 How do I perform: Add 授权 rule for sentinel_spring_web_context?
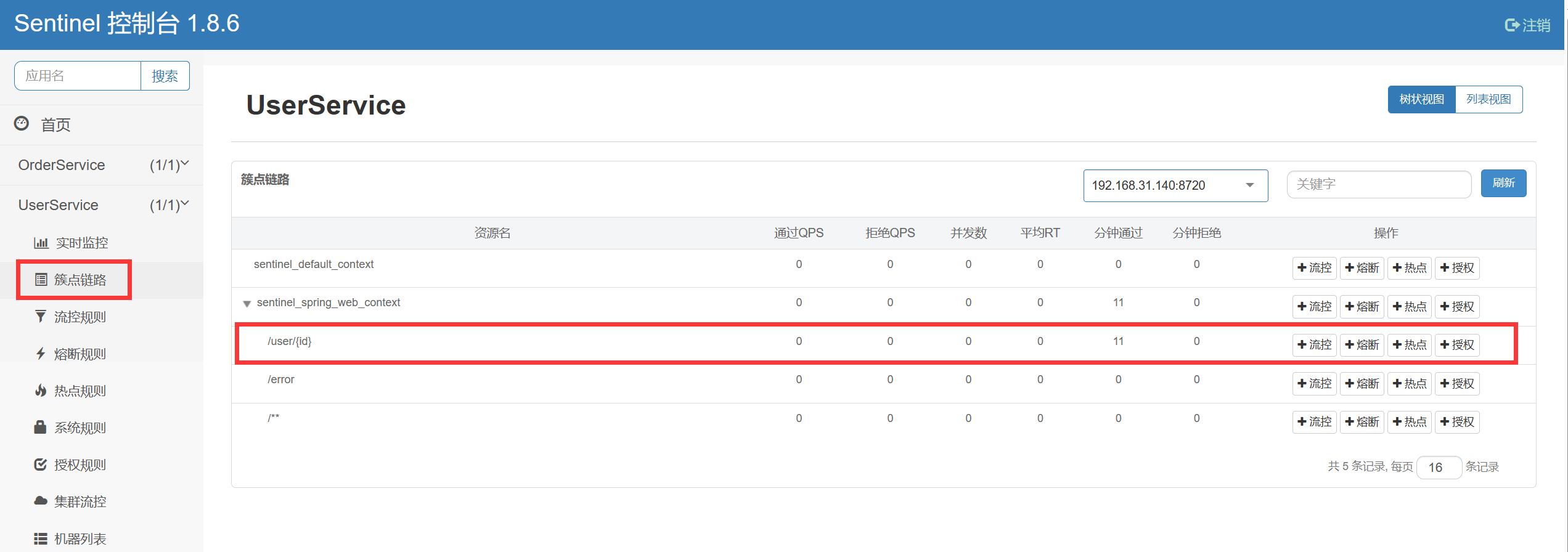(x=1457, y=306)
